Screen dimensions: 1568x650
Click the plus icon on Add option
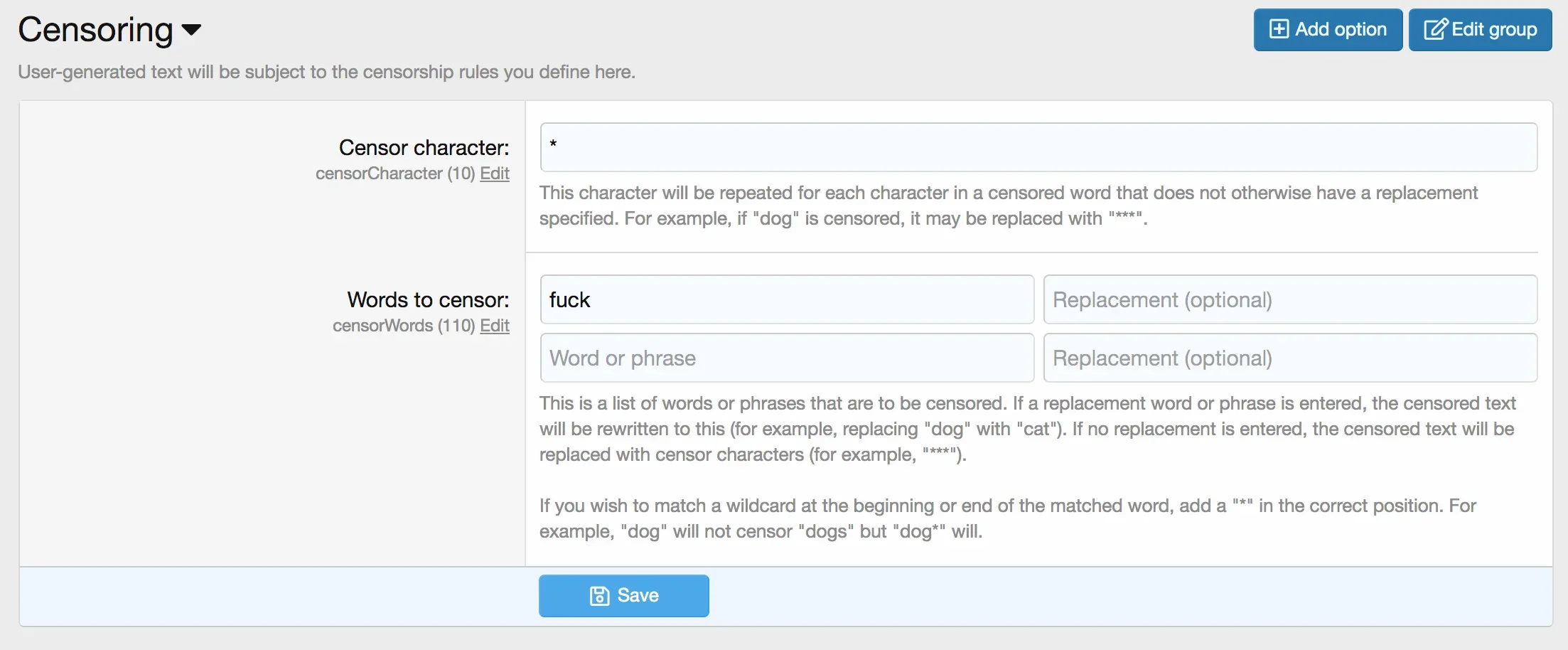click(1279, 29)
